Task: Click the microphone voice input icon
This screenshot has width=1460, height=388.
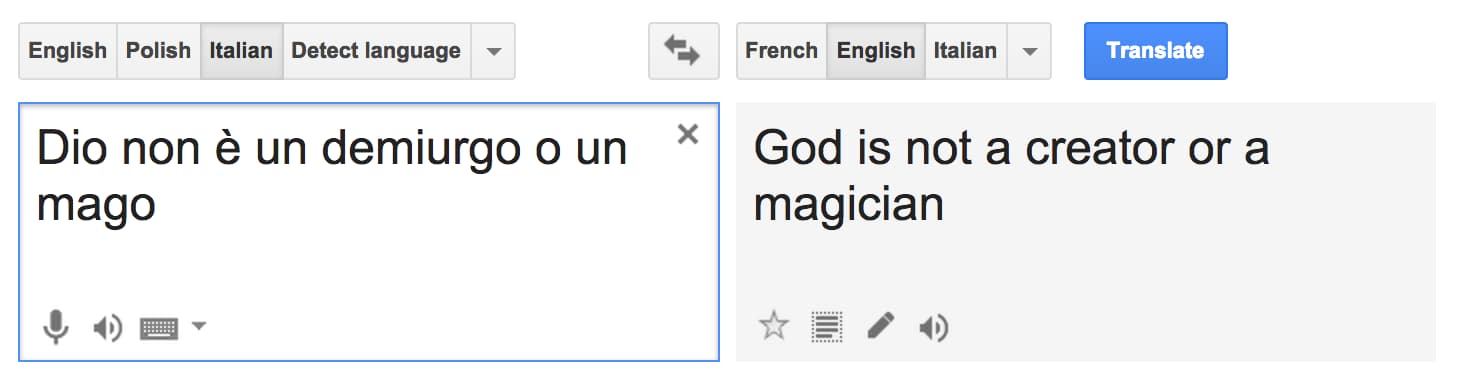Action: [56, 327]
